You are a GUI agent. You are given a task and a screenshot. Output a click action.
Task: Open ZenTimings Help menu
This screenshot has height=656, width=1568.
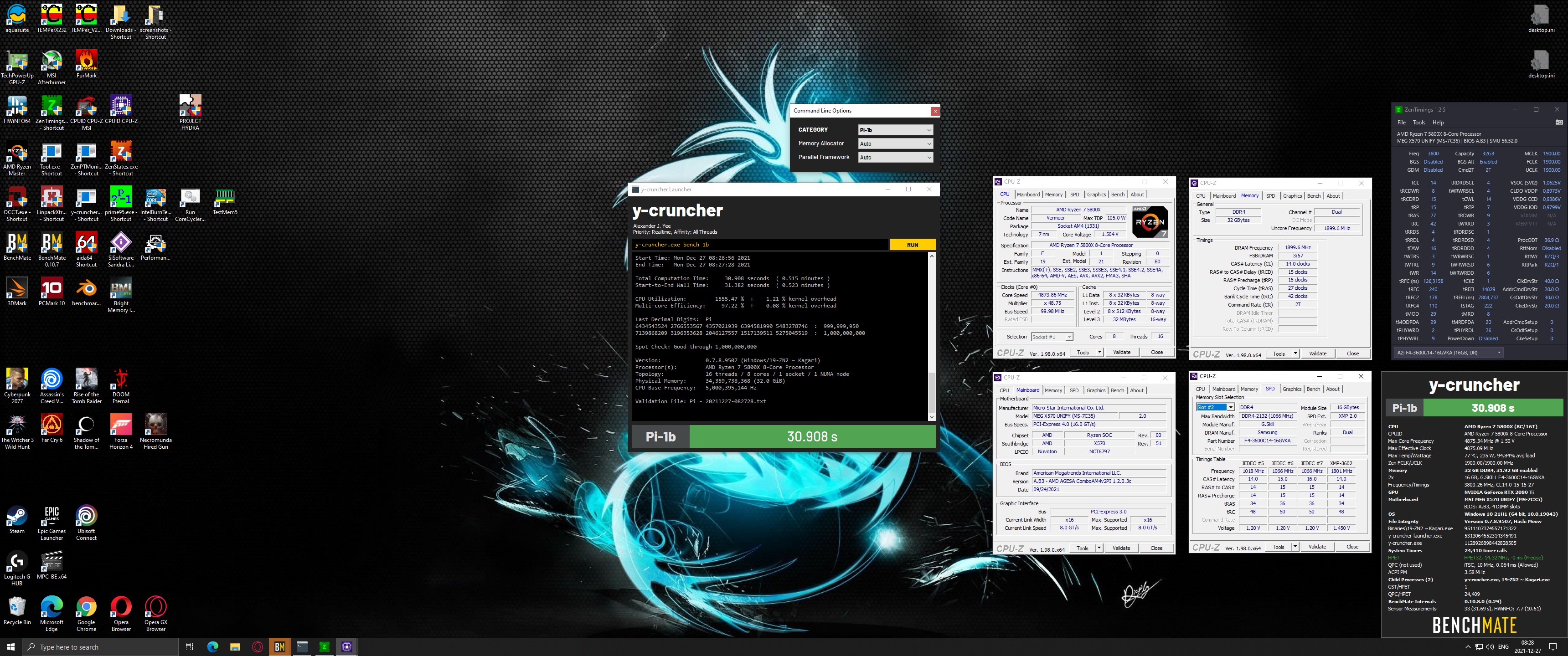tap(1438, 122)
